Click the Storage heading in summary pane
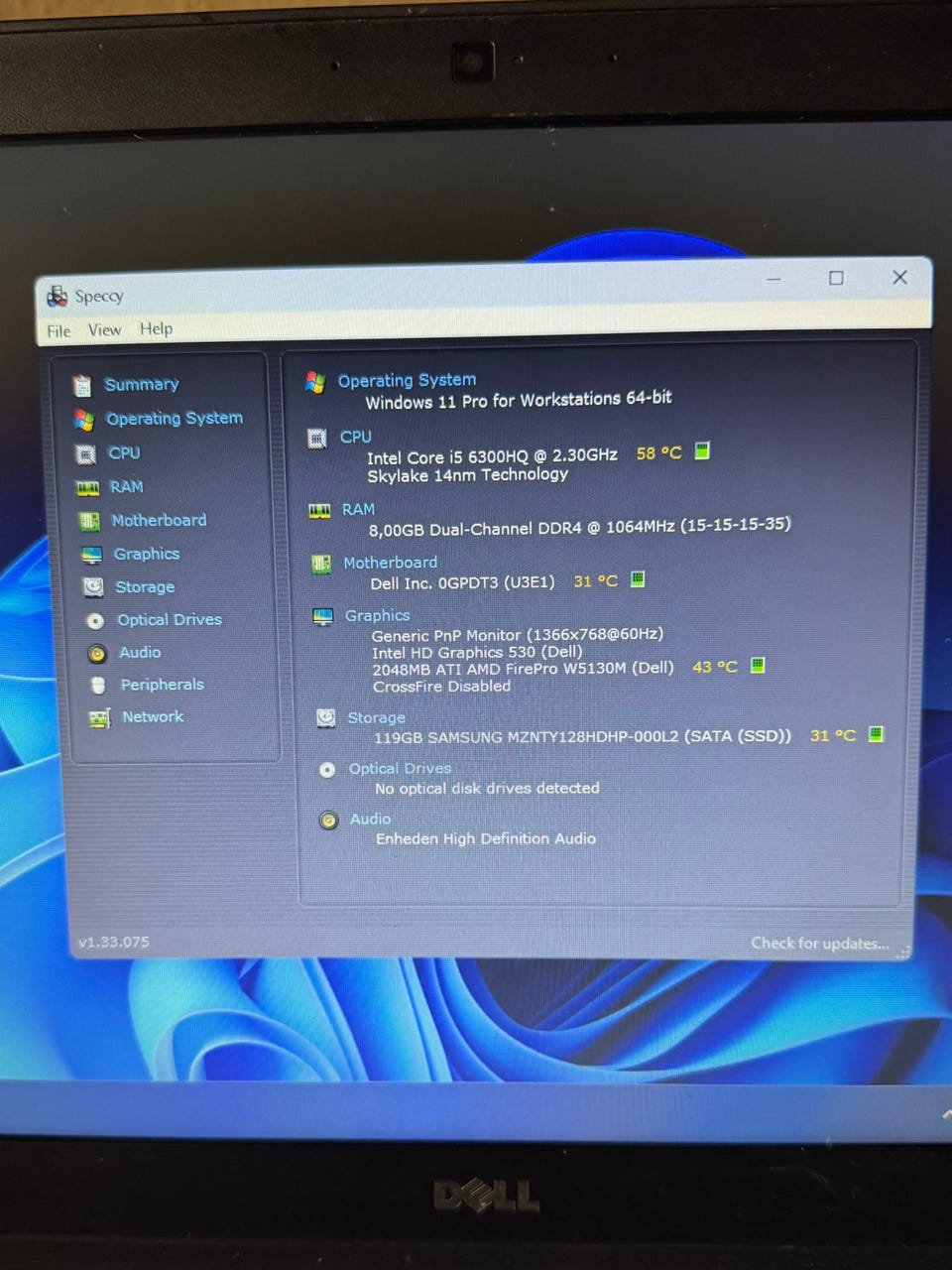Viewport: 952px width, 1270px height. tap(376, 717)
